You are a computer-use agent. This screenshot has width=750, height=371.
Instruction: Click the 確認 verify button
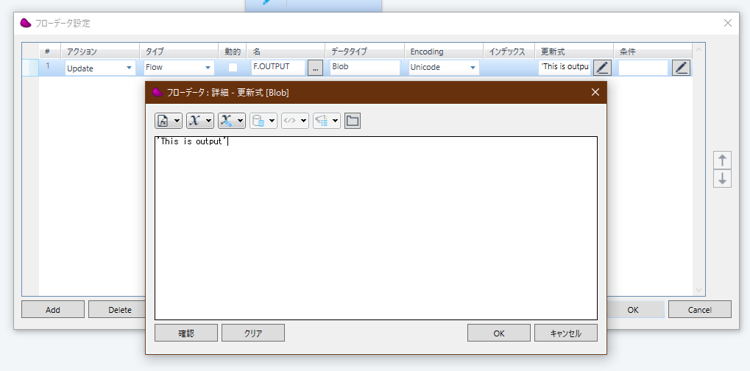pos(186,333)
